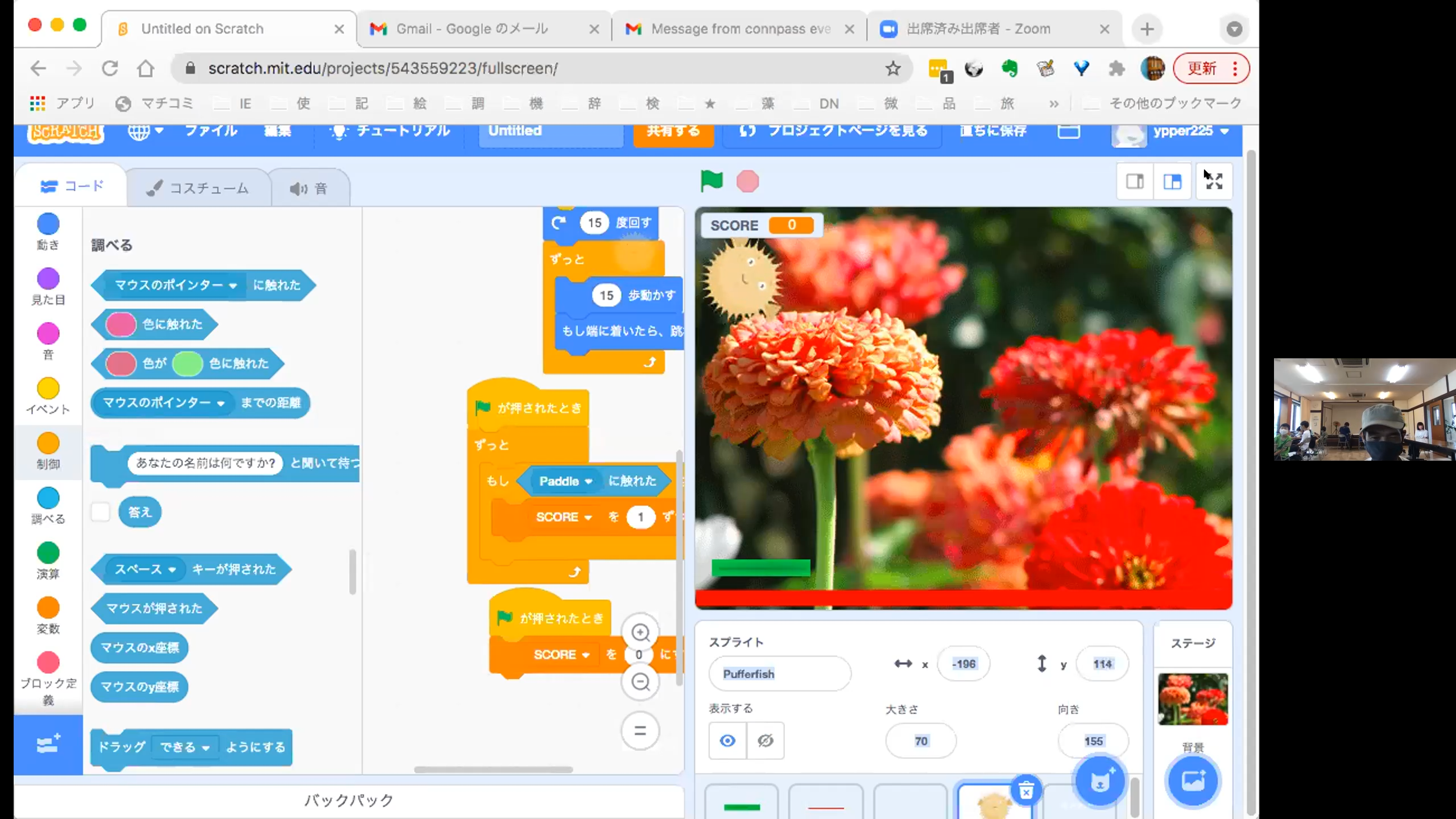Switch to the small stage layout

[1135, 181]
